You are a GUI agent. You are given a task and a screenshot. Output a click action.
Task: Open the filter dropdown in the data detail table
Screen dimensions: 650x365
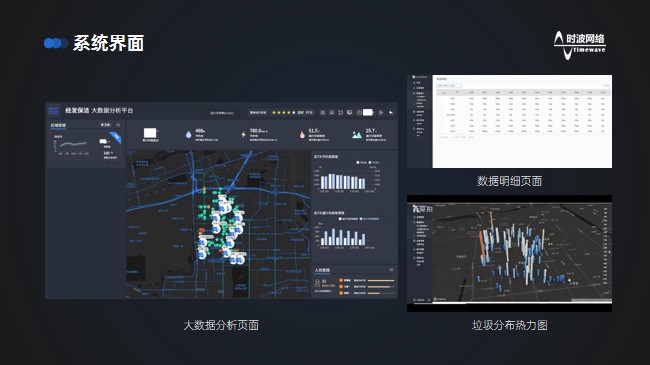tap(449, 85)
